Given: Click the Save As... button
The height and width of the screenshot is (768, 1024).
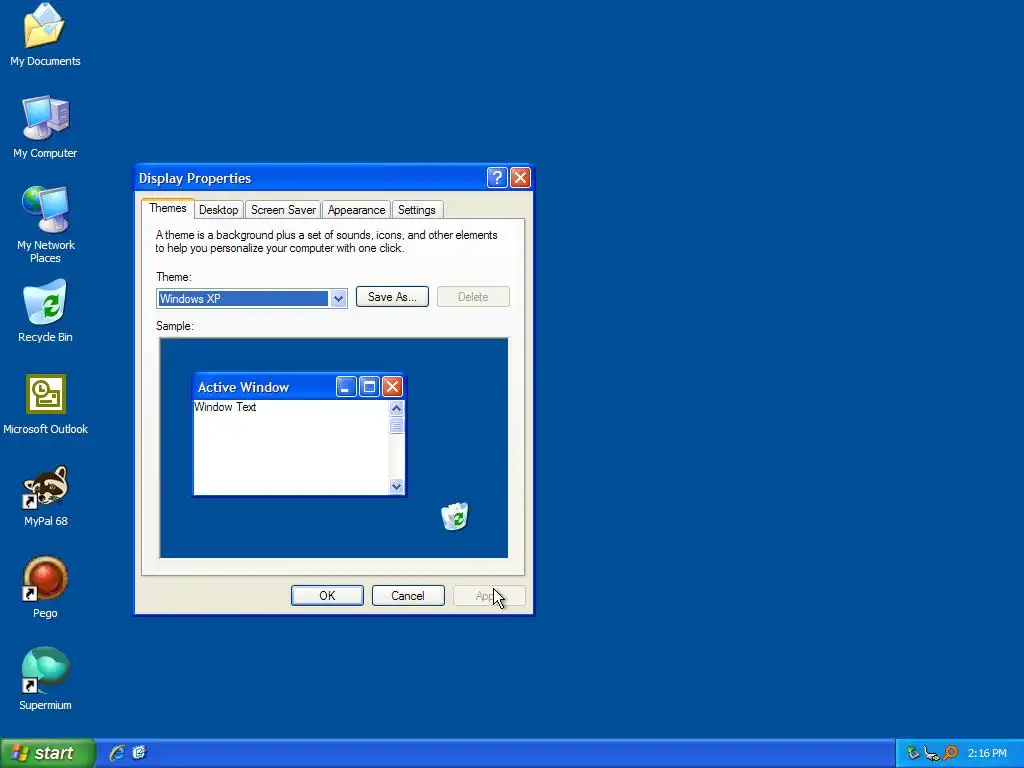Looking at the screenshot, I should [x=392, y=297].
